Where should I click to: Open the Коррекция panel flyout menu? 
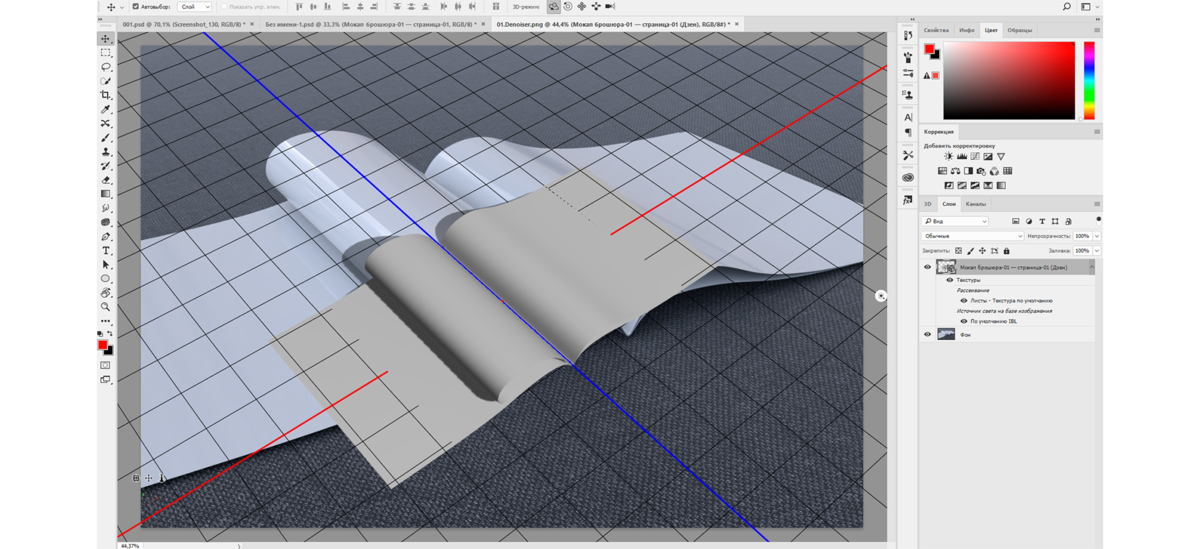(1097, 132)
